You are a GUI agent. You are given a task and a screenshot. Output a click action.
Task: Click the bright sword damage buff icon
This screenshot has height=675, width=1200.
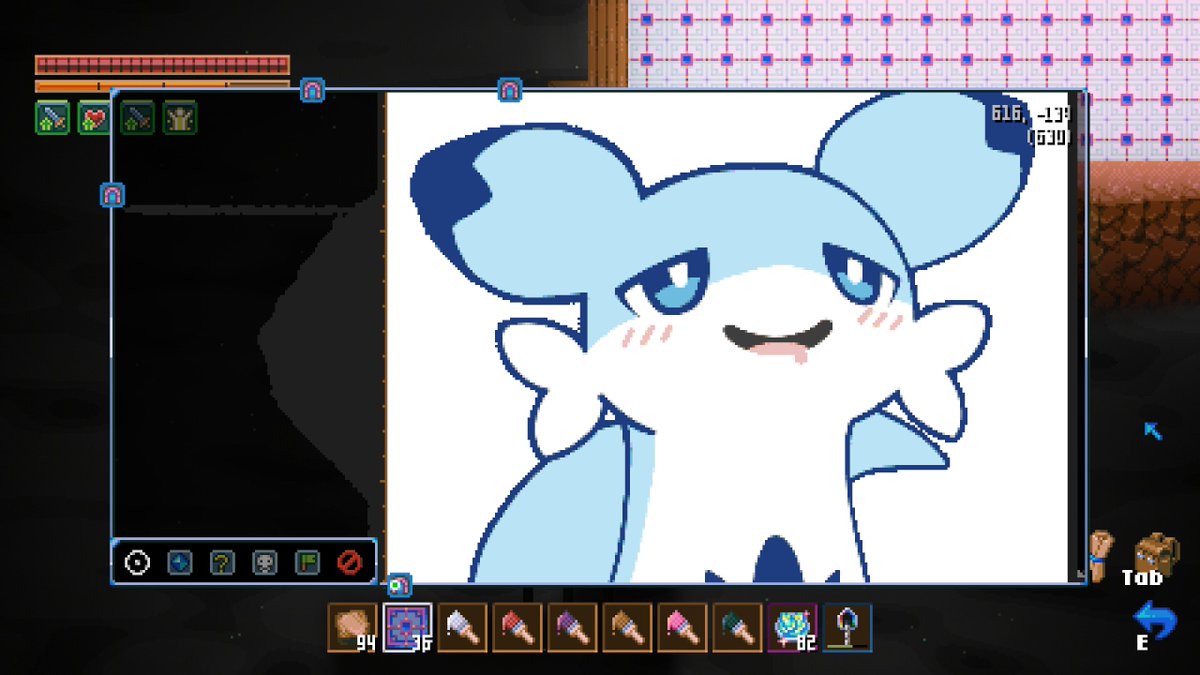(x=52, y=118)
